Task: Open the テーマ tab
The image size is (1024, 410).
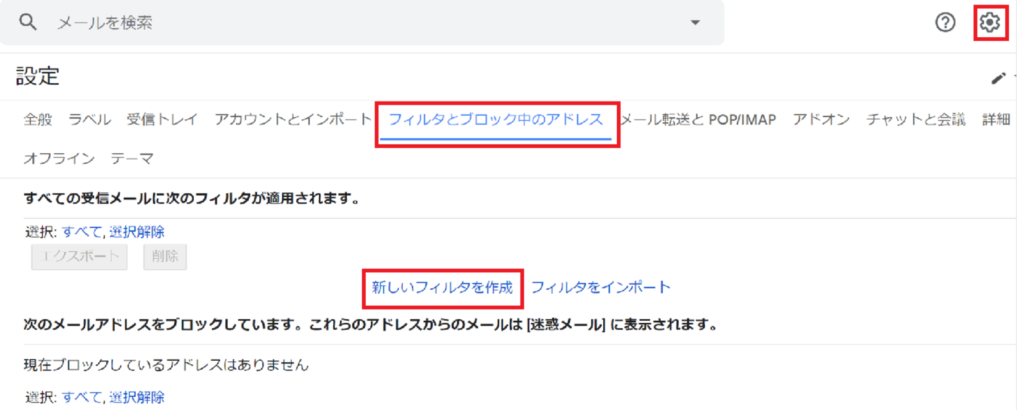Action: [x=132, y=159]
